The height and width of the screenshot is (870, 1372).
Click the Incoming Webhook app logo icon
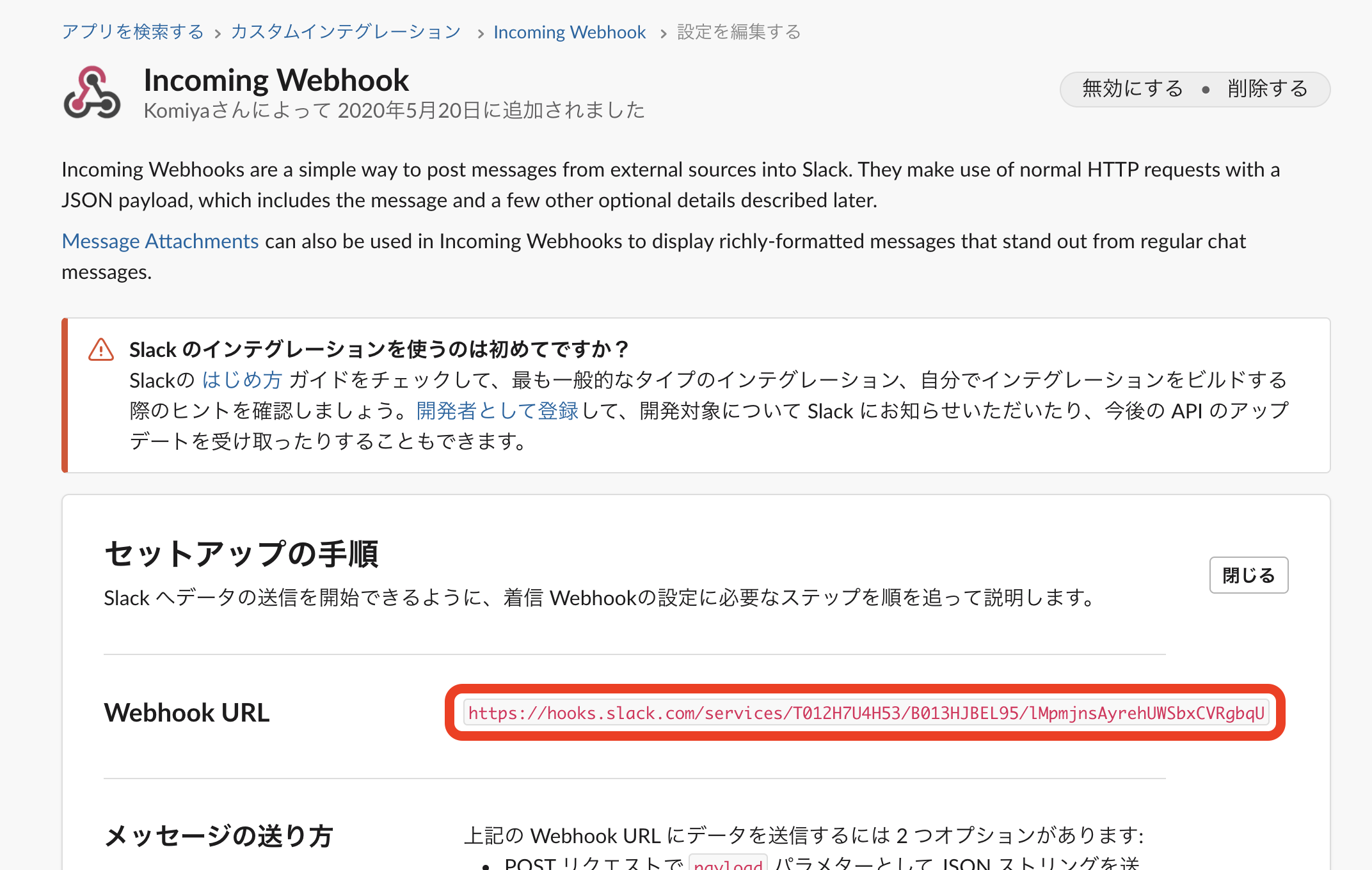tap(92, 93)
